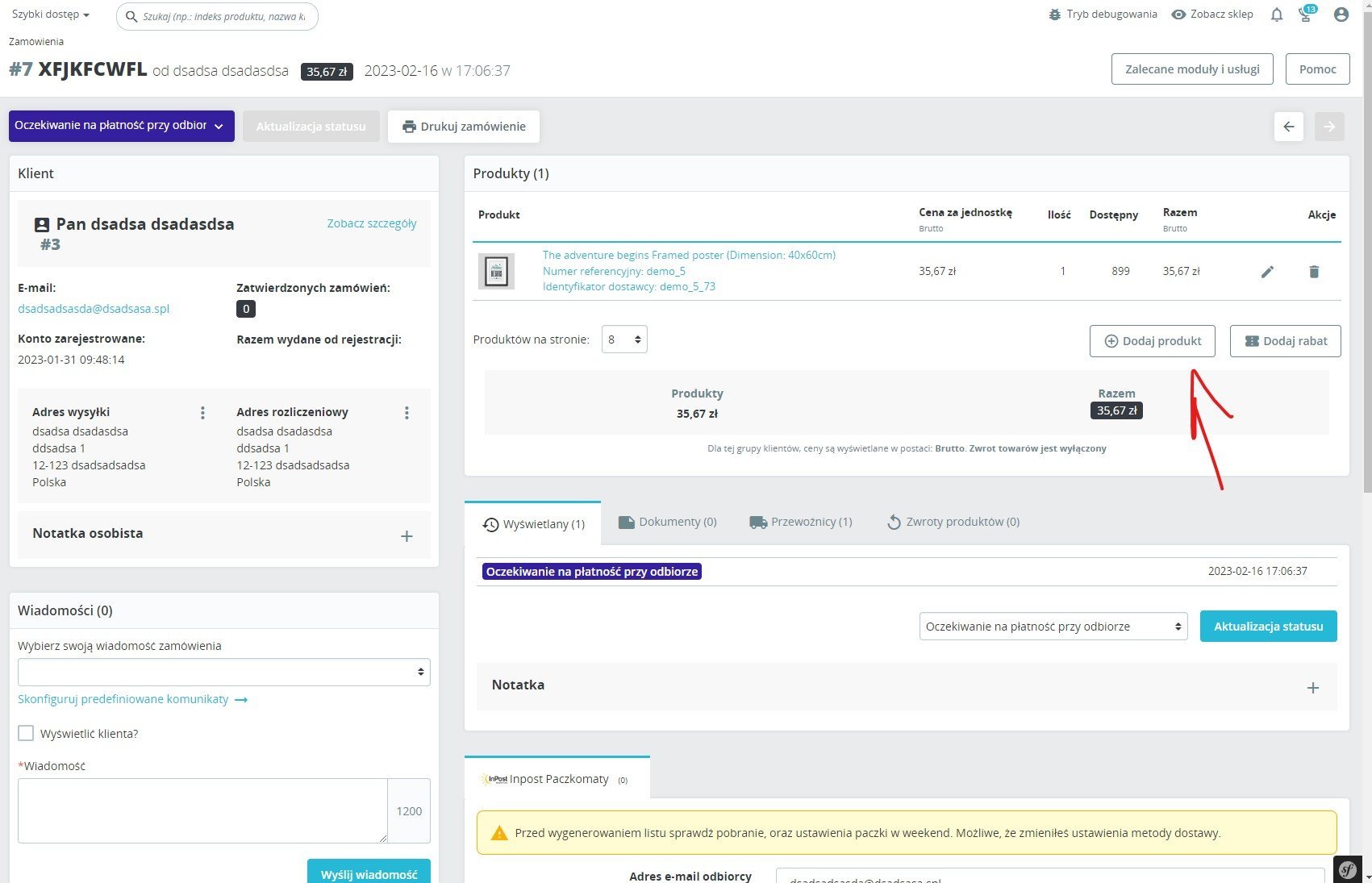Expand the Notatka section plus icon
This screenshot has width=1372, height=883.
click(1313, 688)
